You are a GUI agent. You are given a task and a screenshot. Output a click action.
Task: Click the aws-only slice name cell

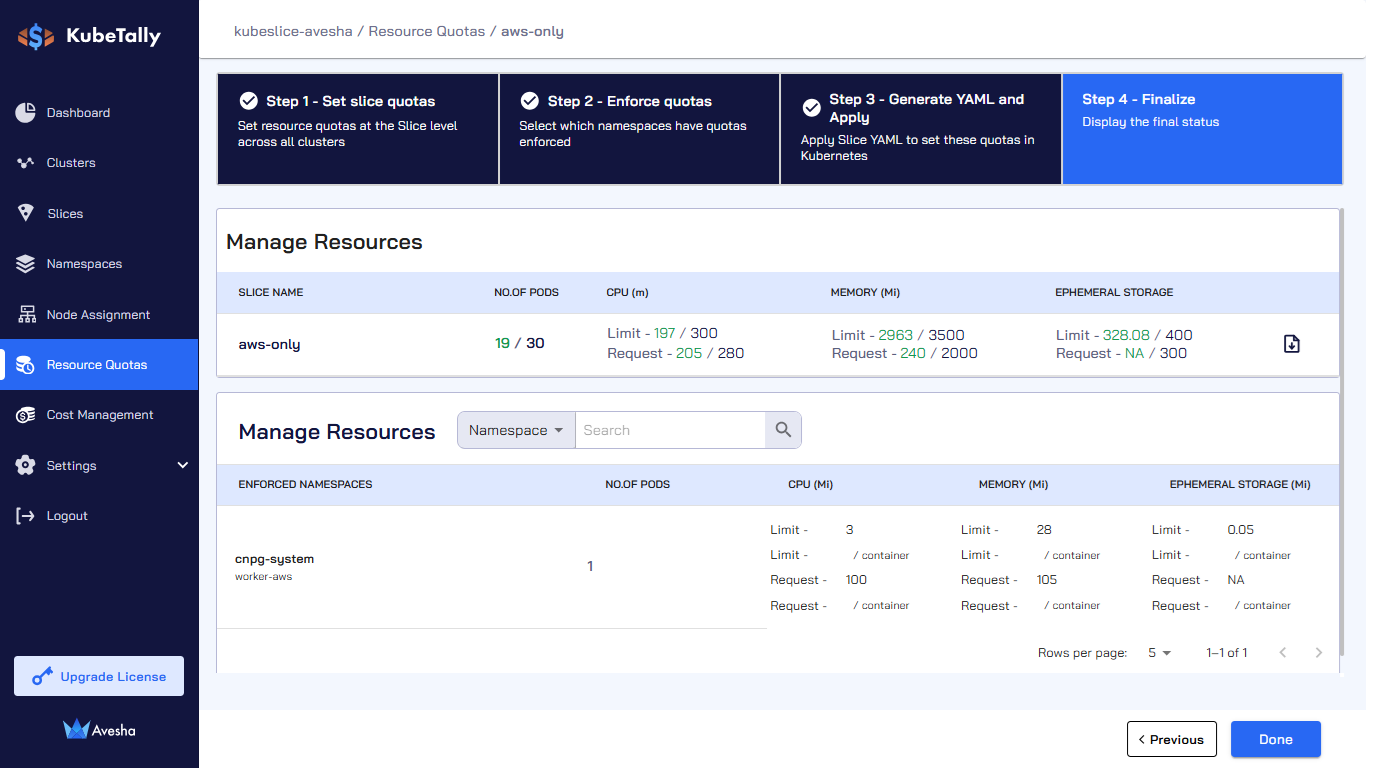tap(269, 344)
